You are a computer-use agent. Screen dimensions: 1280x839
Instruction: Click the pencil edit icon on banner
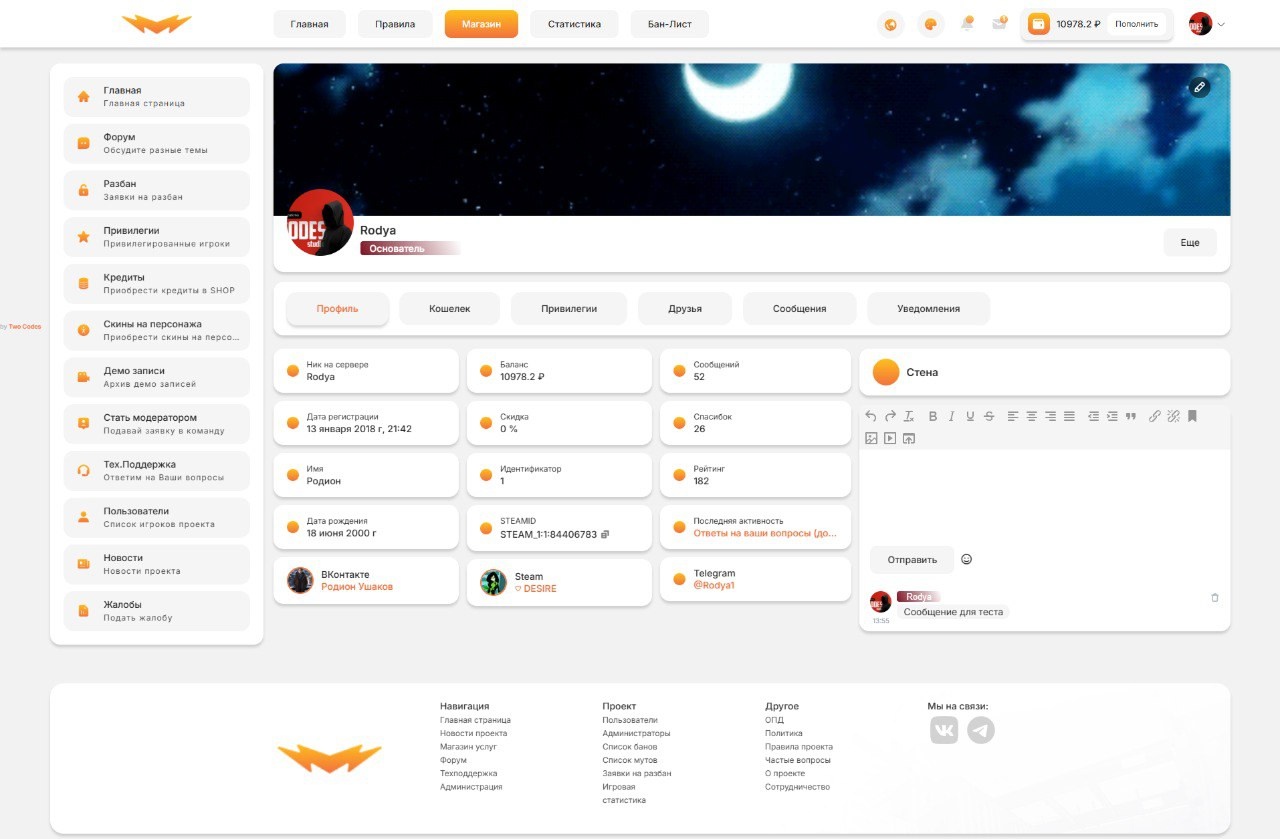click(1199, 87)
